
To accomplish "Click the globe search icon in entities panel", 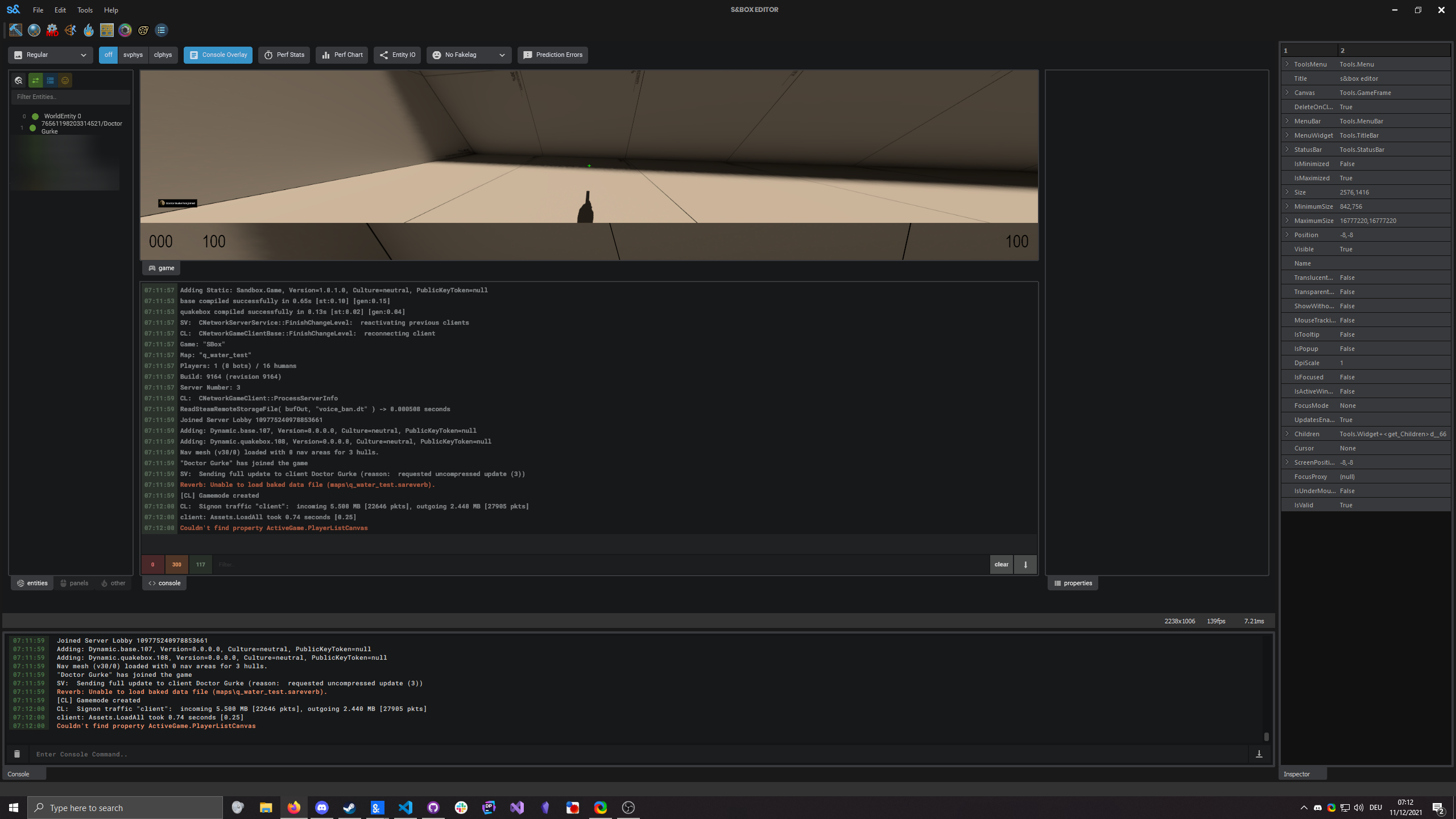I will click(19, 80).
